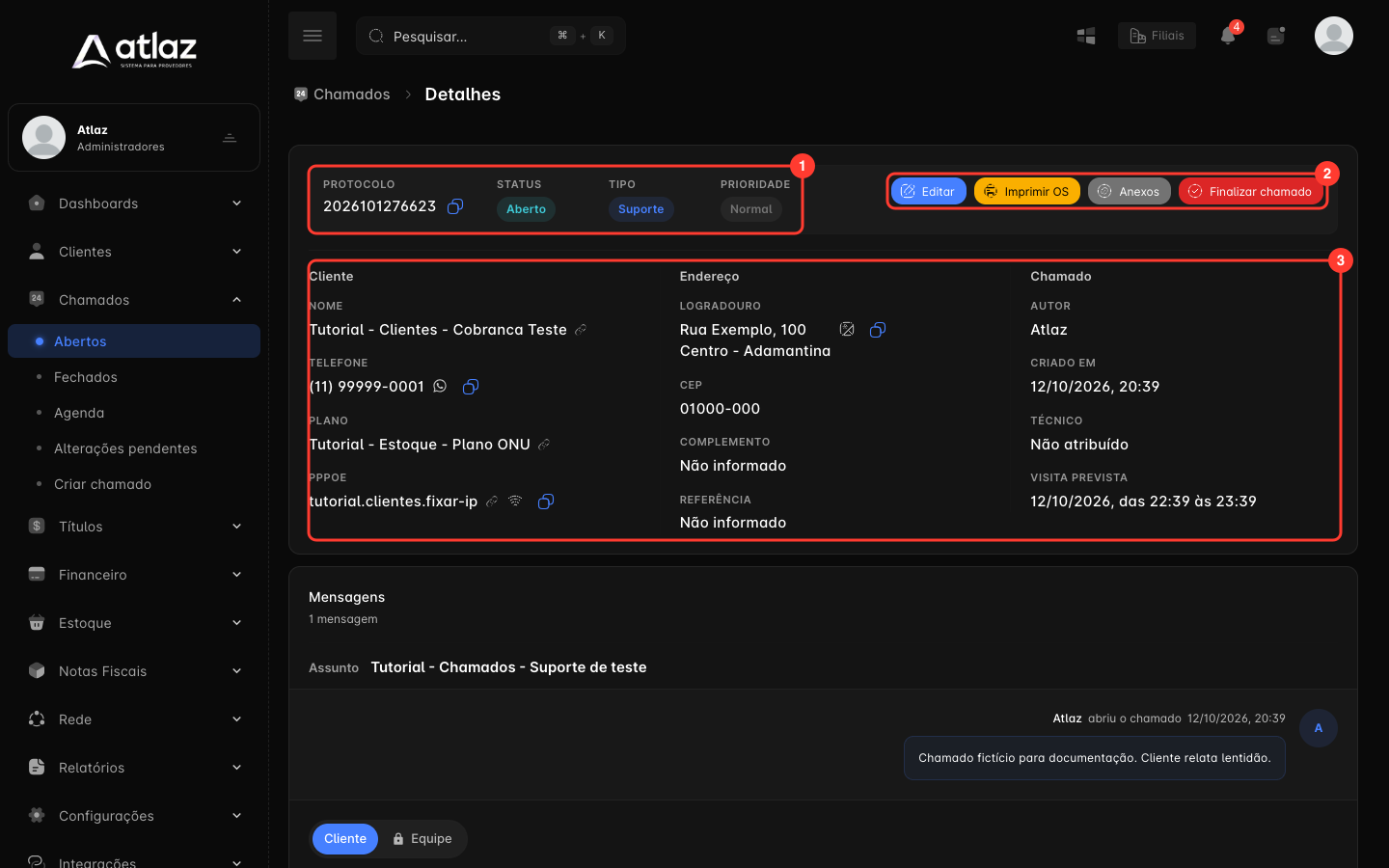1389x868 pixels.
Task: Open WhatsApp for the client's phone
Action: pos(440,387)
